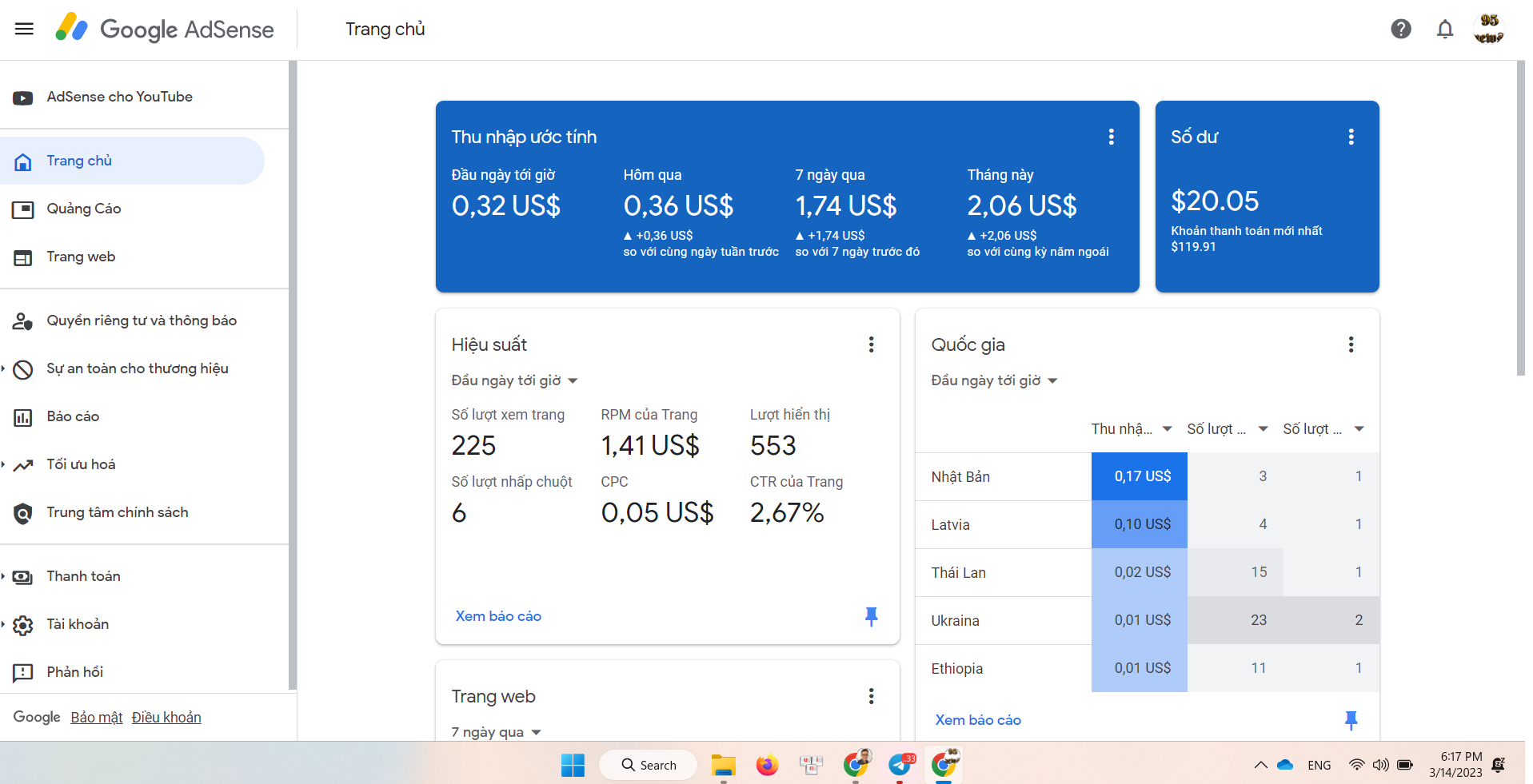Open Điều khoản terms link

click(x=166, y=718)
